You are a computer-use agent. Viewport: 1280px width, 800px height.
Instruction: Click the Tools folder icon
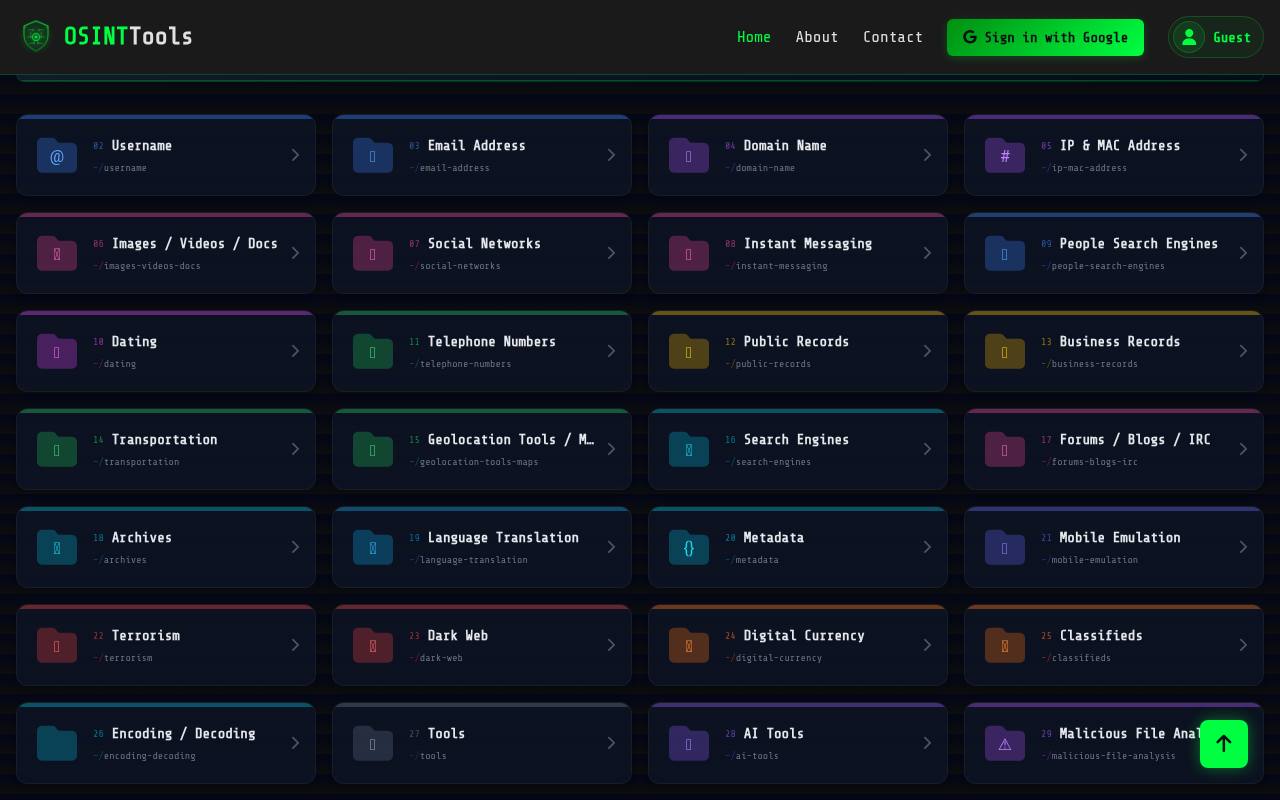coord(373,743)
